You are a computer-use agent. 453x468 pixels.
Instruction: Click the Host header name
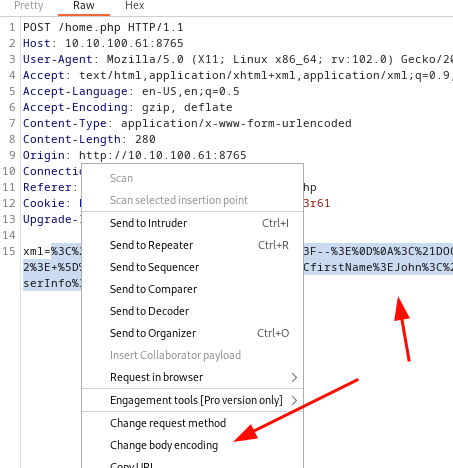37,43
